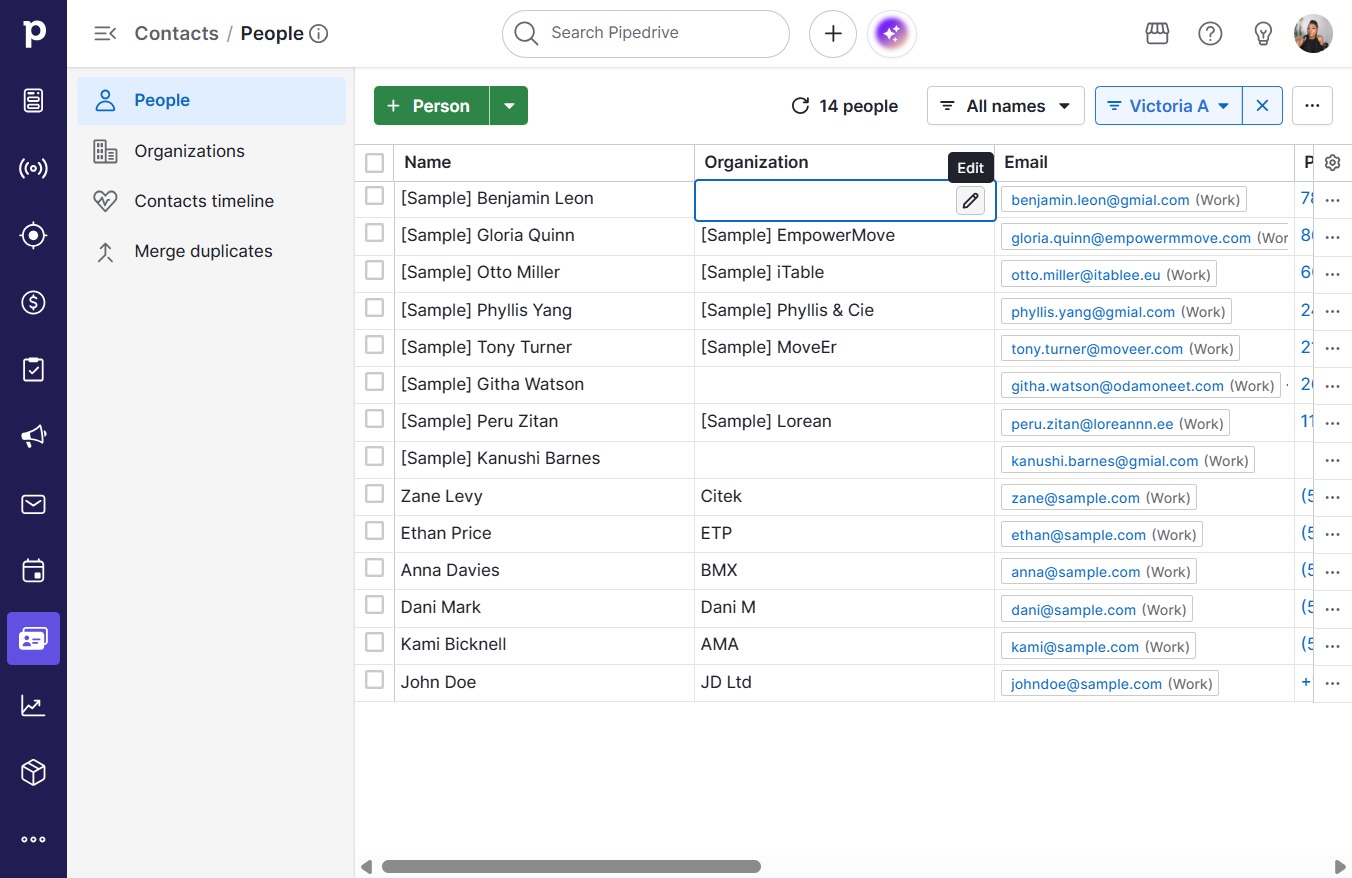The width and height of the screenshot is (1352, 878).
Task: Open Contacts timeline menu item
Action: (211, 201)
